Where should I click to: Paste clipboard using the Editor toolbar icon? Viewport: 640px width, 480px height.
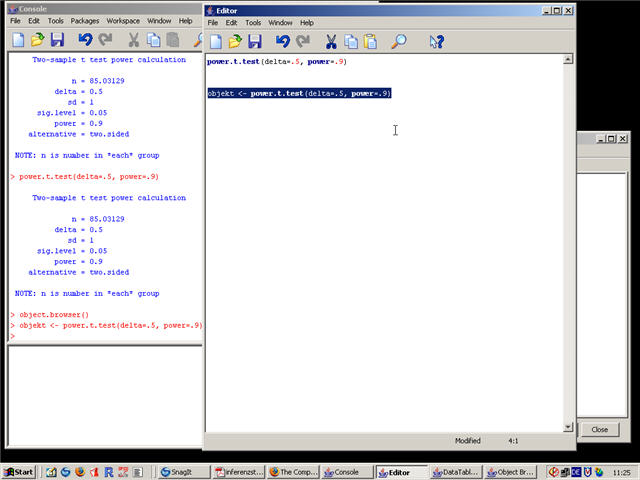point(370,41)
